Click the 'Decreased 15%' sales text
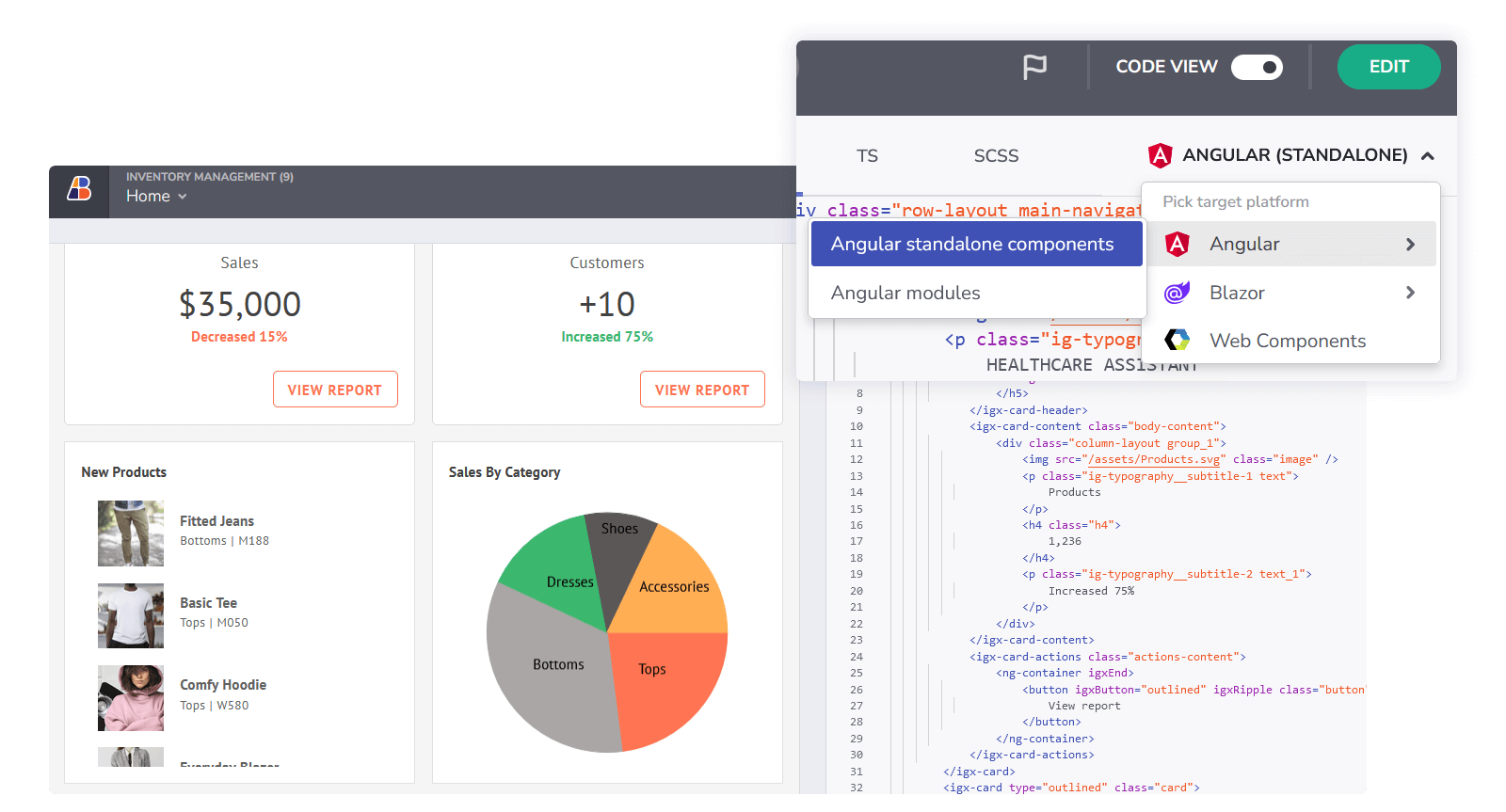The width and height of the screenshot is (1506, 812). (239, 337)
